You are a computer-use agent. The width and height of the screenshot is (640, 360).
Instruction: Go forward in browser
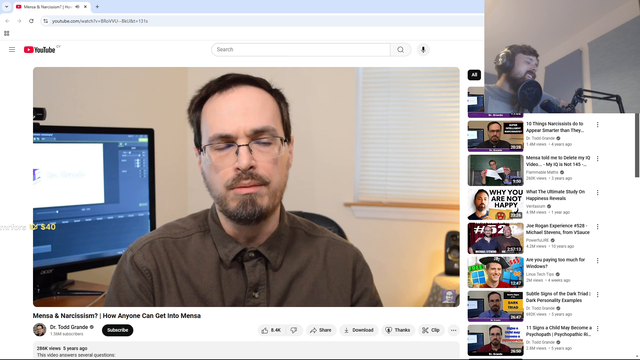pos(19,21)
